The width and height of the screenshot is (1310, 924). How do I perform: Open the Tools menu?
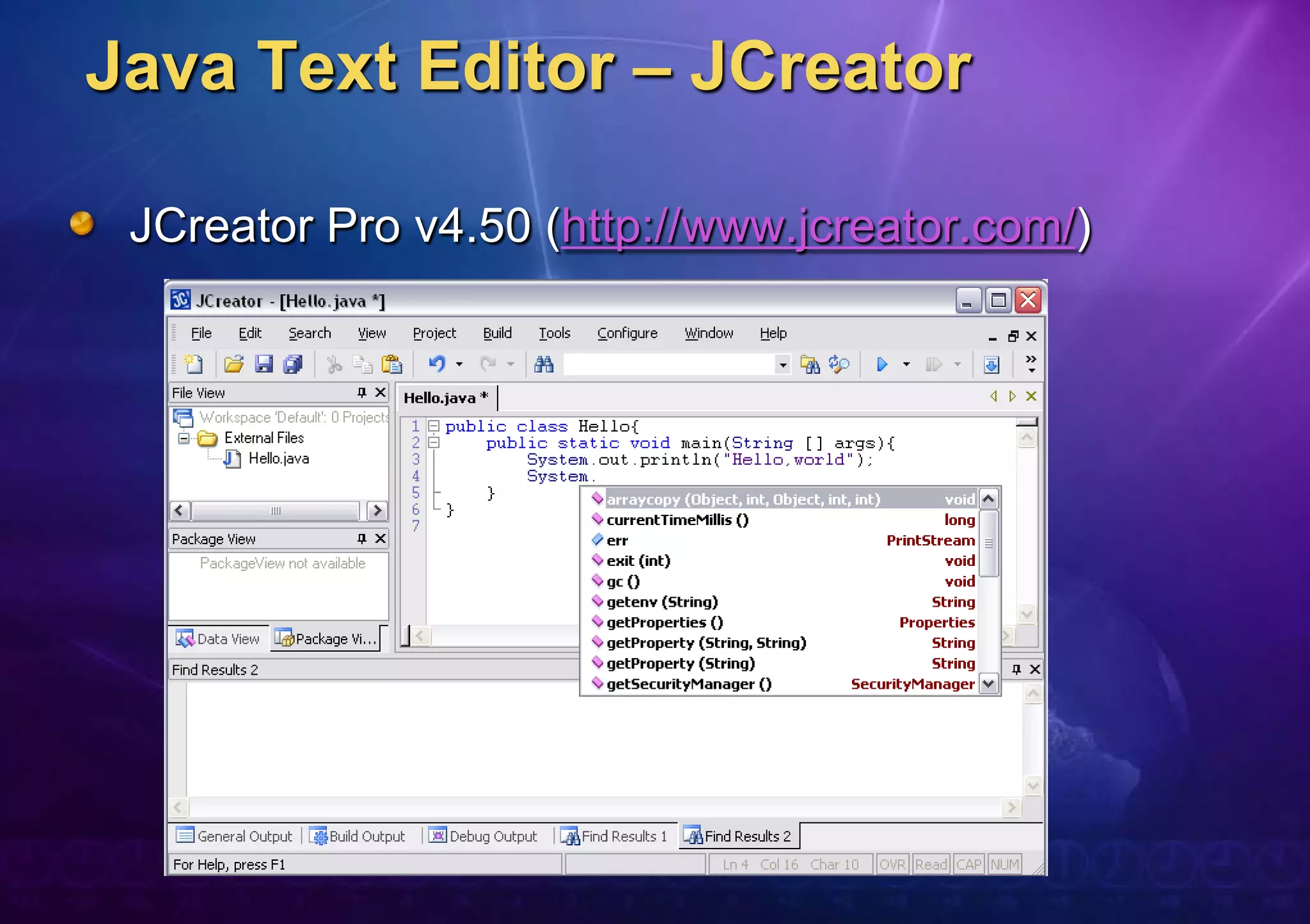[x=554, y=333]
